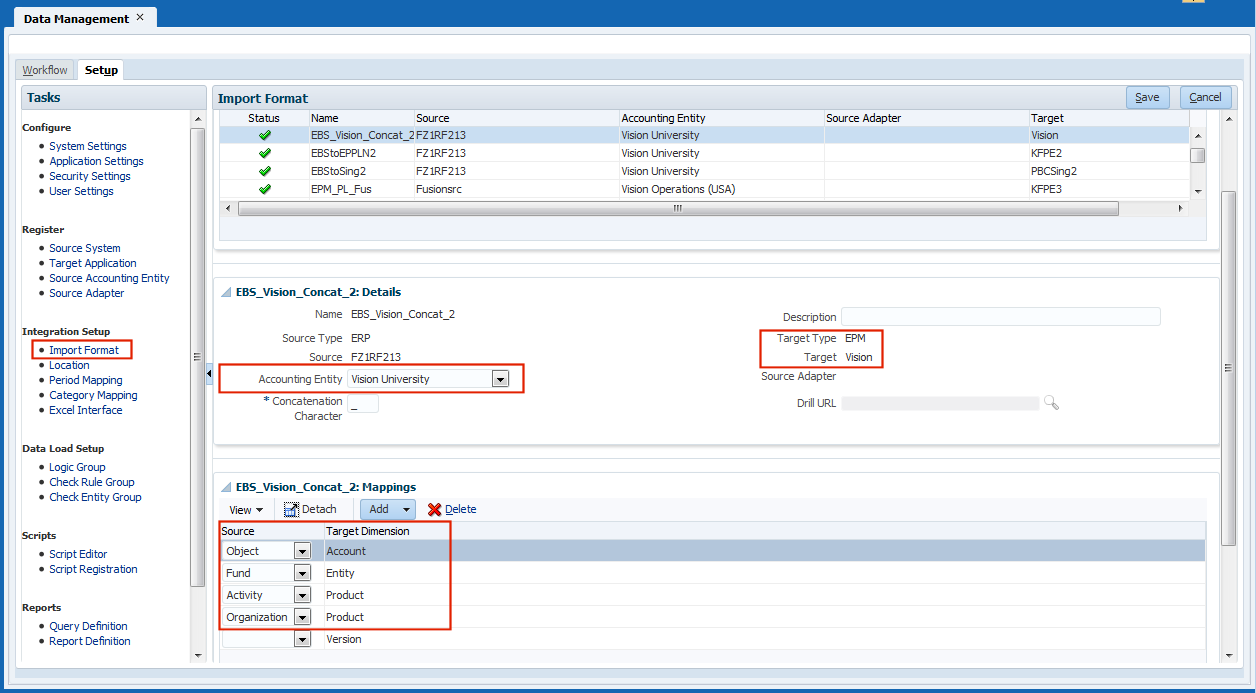
Task: Click green checkmark status of EBStoEPPLN2 row
Action: coord(265,153)
